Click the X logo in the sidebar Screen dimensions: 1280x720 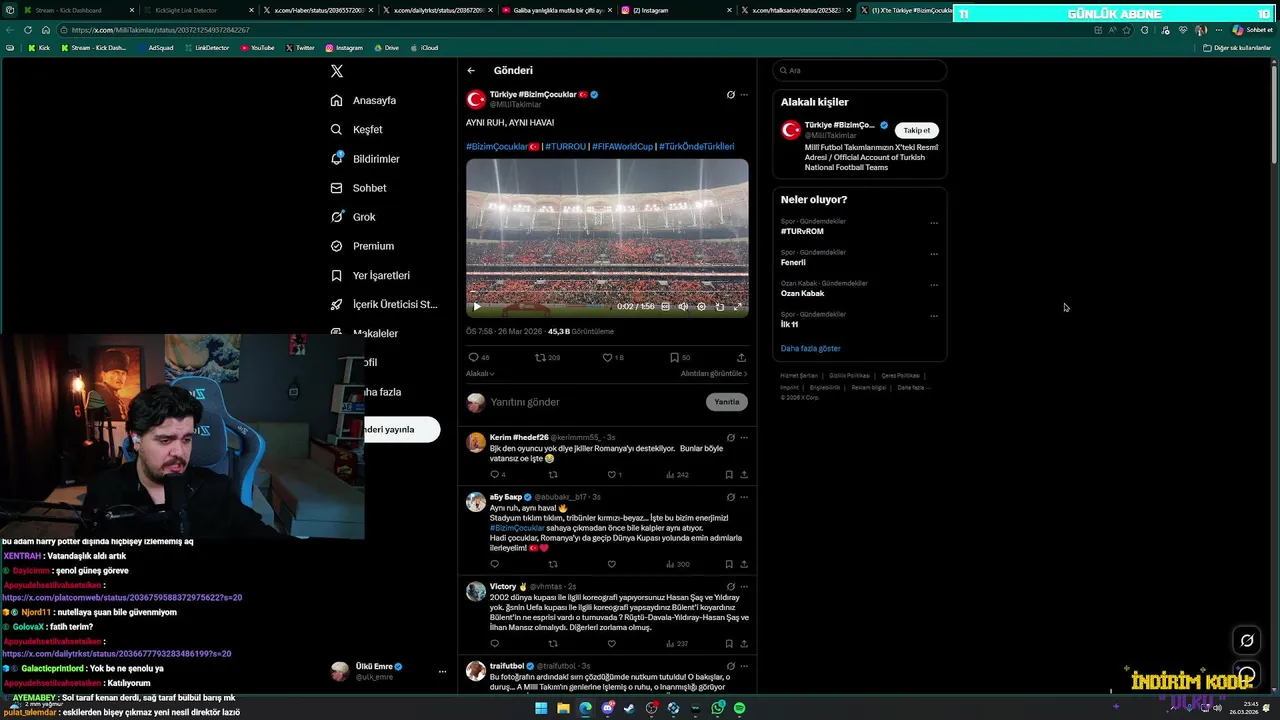tap(337, 71)
